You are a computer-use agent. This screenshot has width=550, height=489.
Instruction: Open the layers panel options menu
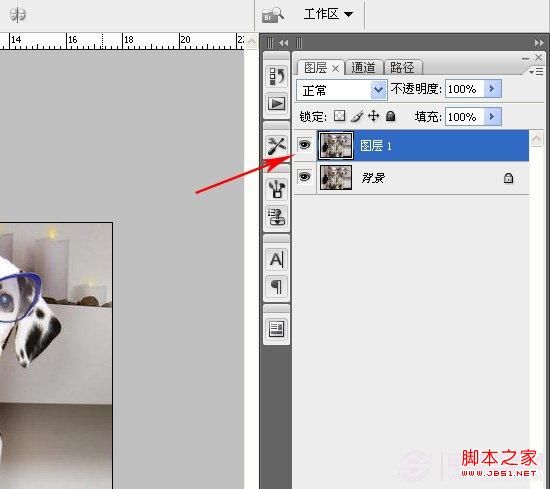(x=536, y=72)
